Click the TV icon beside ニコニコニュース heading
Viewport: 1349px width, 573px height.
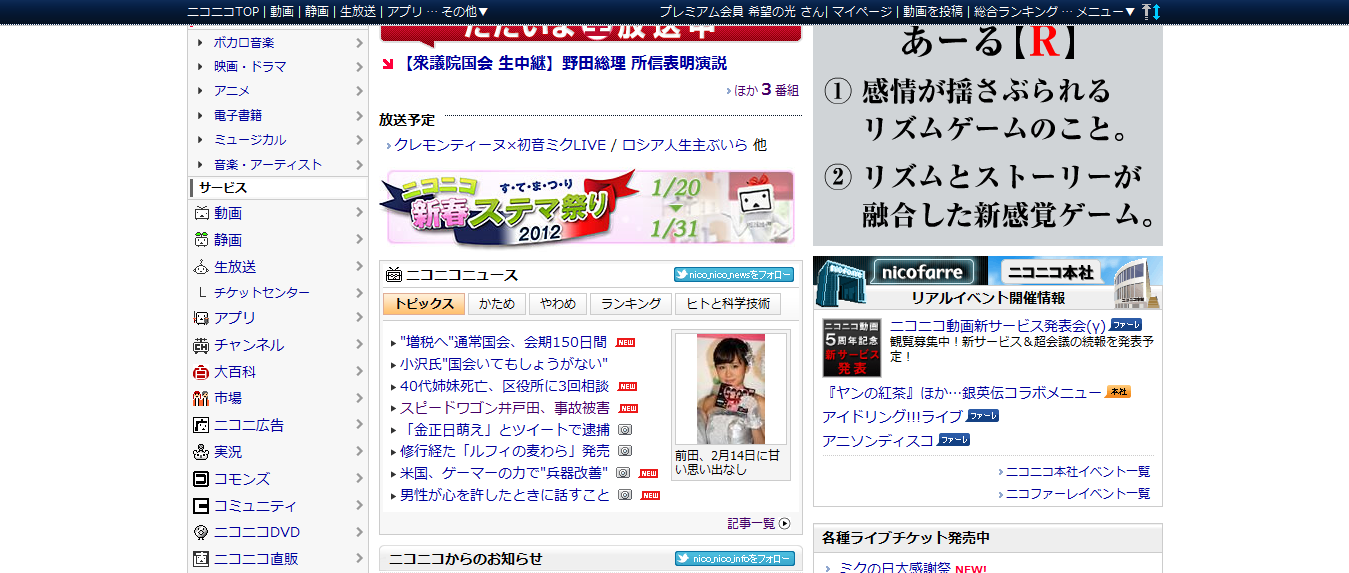pos(394,275)
